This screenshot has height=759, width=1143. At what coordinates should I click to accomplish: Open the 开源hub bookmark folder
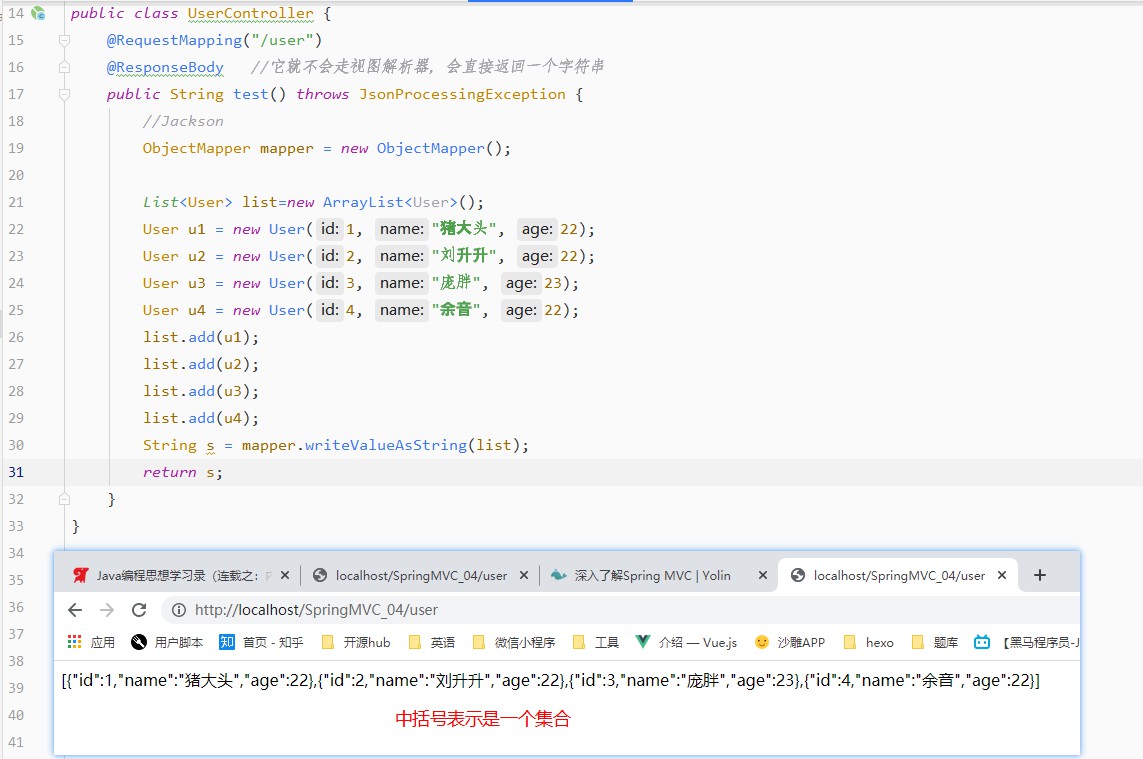tap(356, 642)
